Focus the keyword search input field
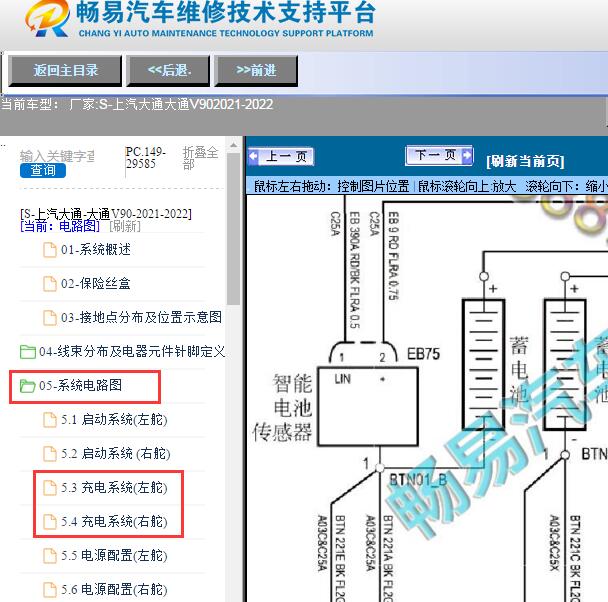Image resolution: width=608 pixels, height=602 pixels. click(57, 156)
